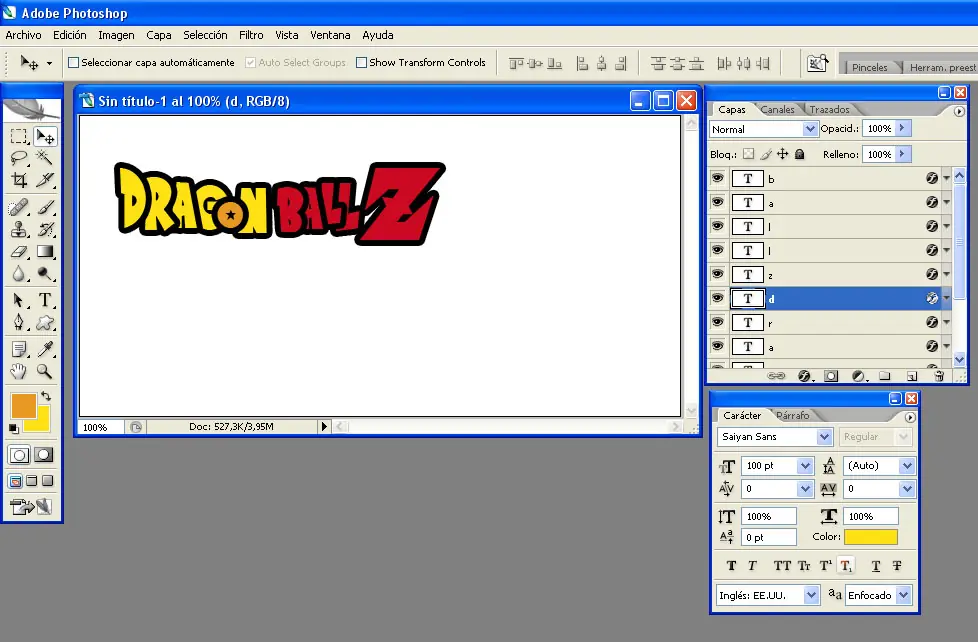This screenshot has width=978, height=642.
Task: Click the delete layer trash icon
Action: [x=939, y=376]
